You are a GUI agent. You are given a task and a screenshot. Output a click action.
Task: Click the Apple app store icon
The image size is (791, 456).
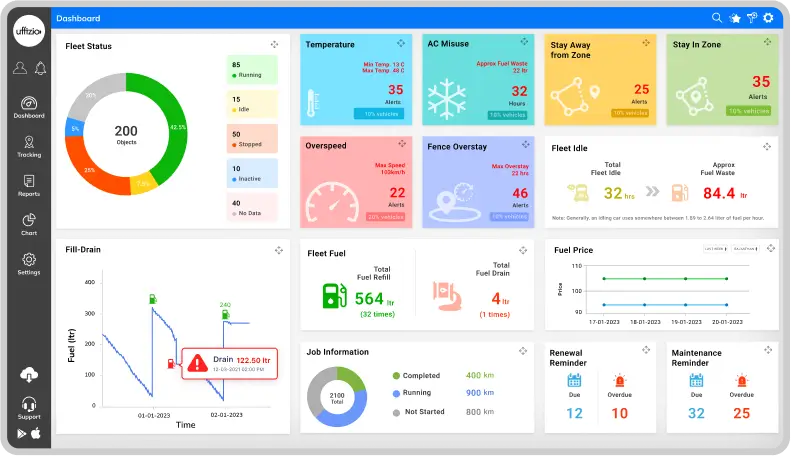[x=37, y=433]
